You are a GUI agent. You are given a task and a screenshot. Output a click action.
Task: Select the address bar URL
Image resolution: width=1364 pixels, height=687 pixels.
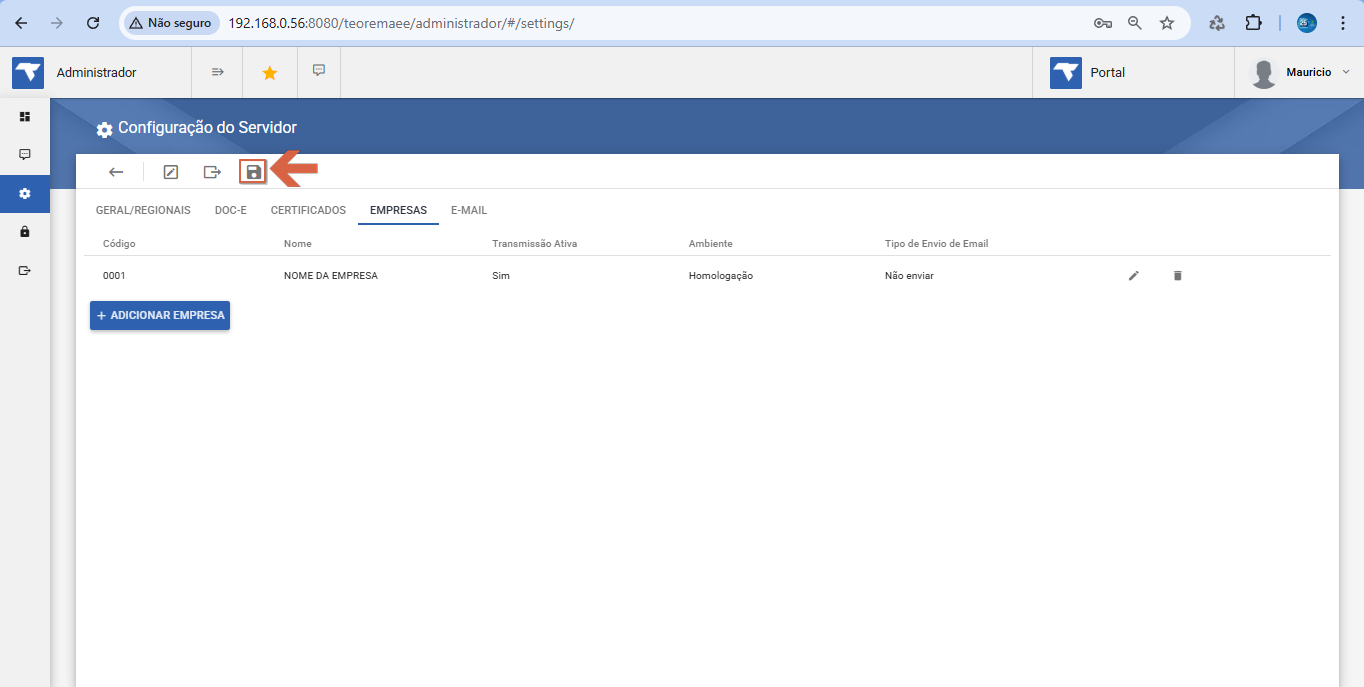pos(401,22)
